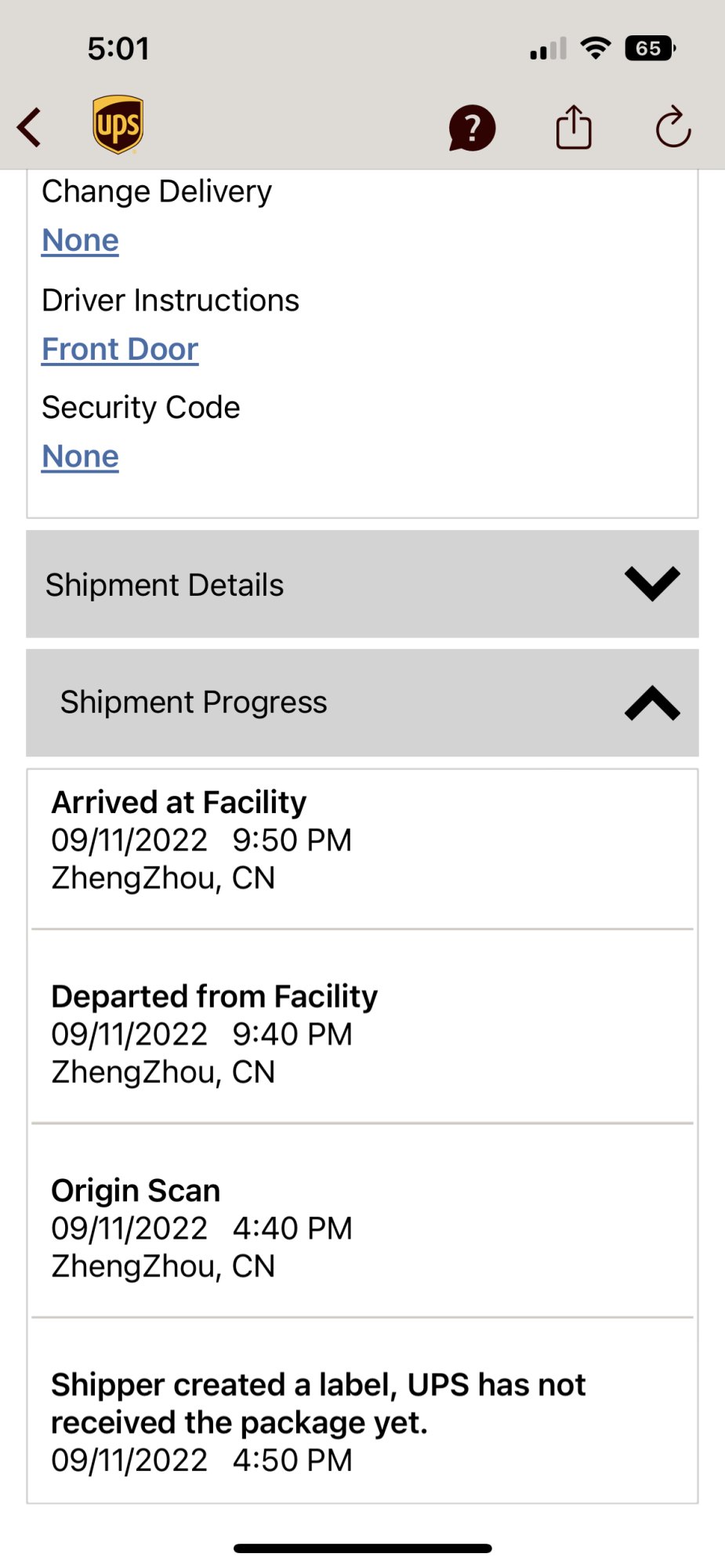Tap the Shipper created a label entry
The image size is (725, 1568).
click(362, 1421)
